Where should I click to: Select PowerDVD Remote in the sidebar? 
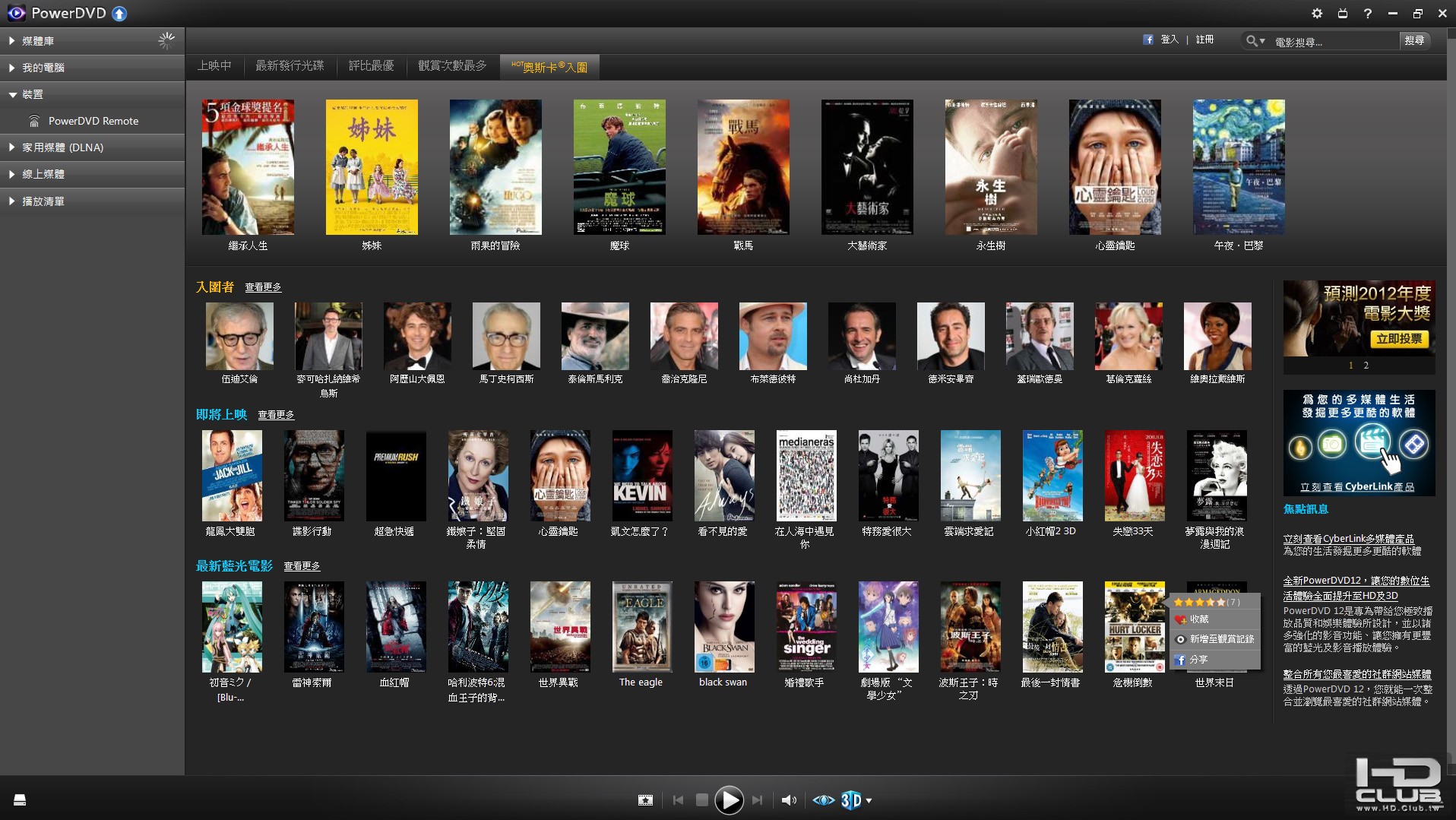[93, 121]
